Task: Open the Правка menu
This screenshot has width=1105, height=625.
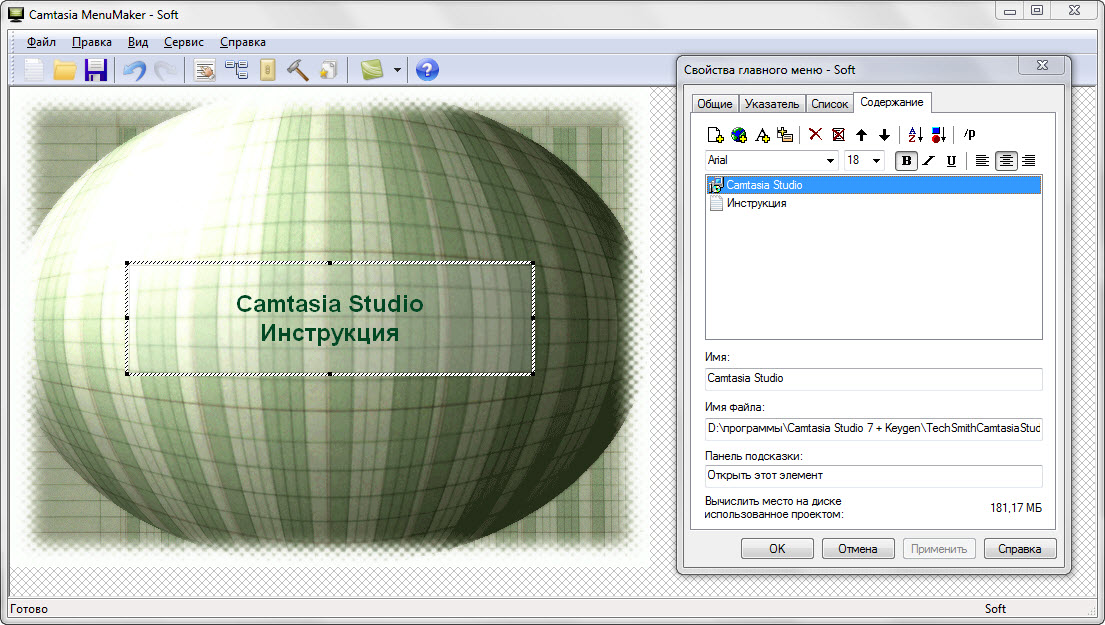Action: pyautogui.click(x=92, y=42)
